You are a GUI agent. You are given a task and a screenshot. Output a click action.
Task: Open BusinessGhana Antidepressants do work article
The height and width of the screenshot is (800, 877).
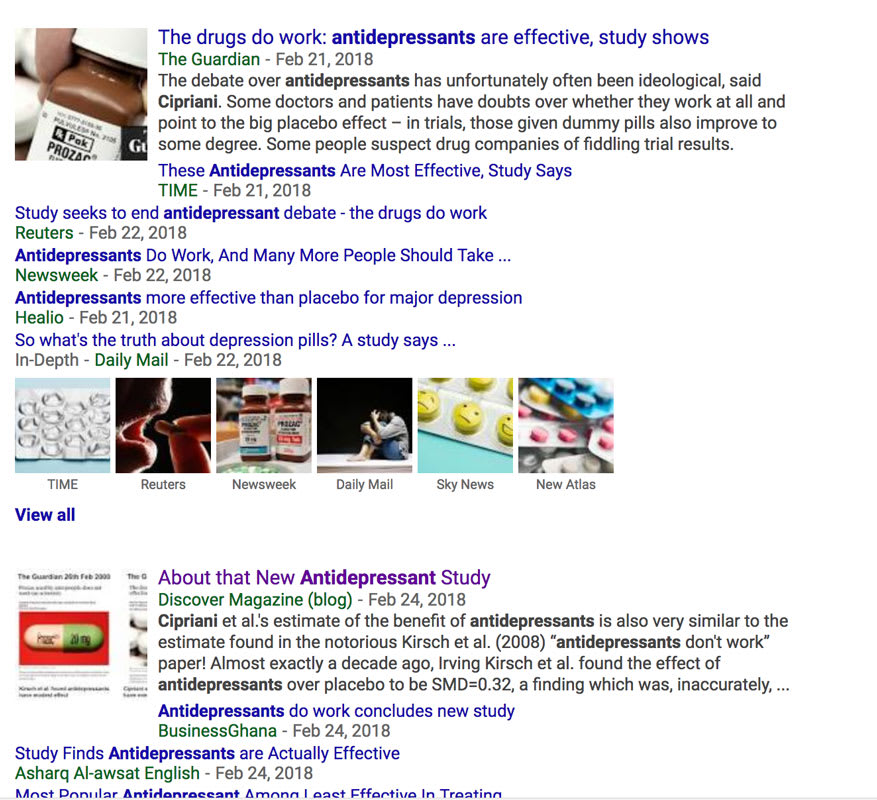(x=336, y=711)
